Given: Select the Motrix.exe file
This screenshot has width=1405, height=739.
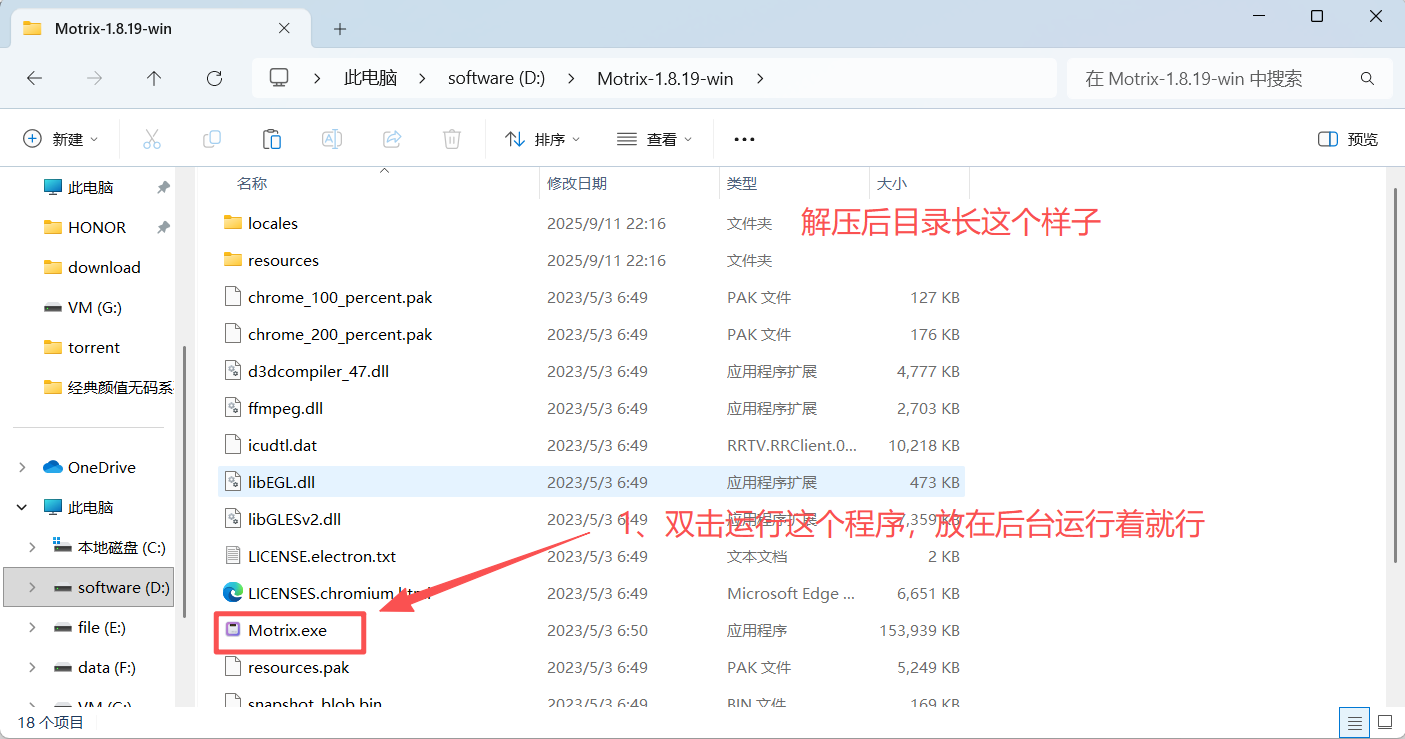Looking at the screenshot, I should click(287, 630).
